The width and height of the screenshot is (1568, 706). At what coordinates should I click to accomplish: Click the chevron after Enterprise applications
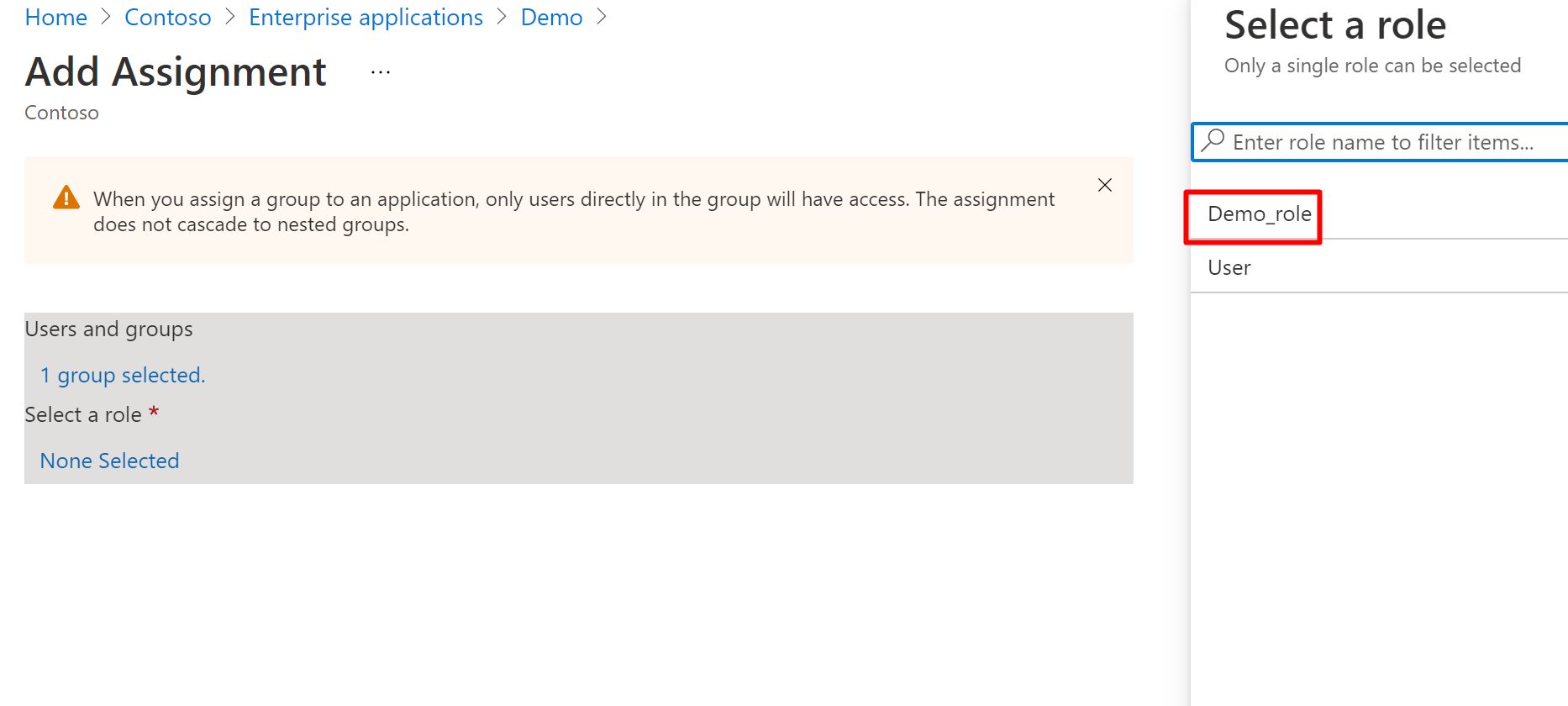coord(502,17)
